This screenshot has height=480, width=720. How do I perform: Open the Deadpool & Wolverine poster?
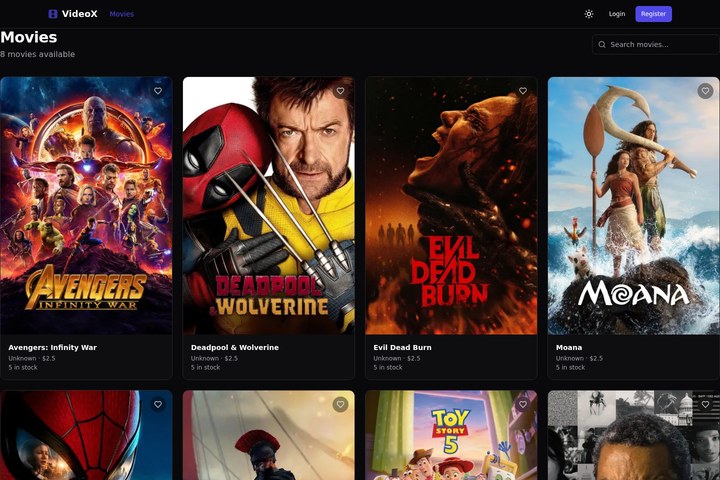pyautogui.click(x=269, y=205)
